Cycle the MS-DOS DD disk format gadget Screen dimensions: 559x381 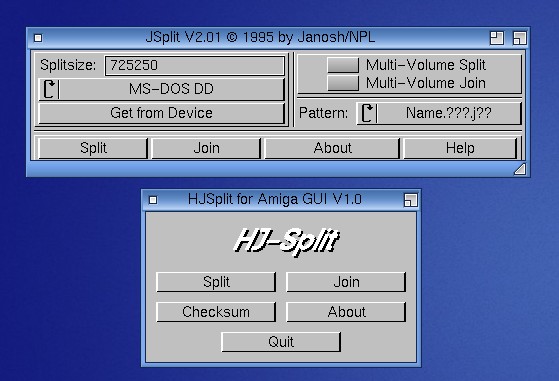pyautogui.click(x=161, y=89)
